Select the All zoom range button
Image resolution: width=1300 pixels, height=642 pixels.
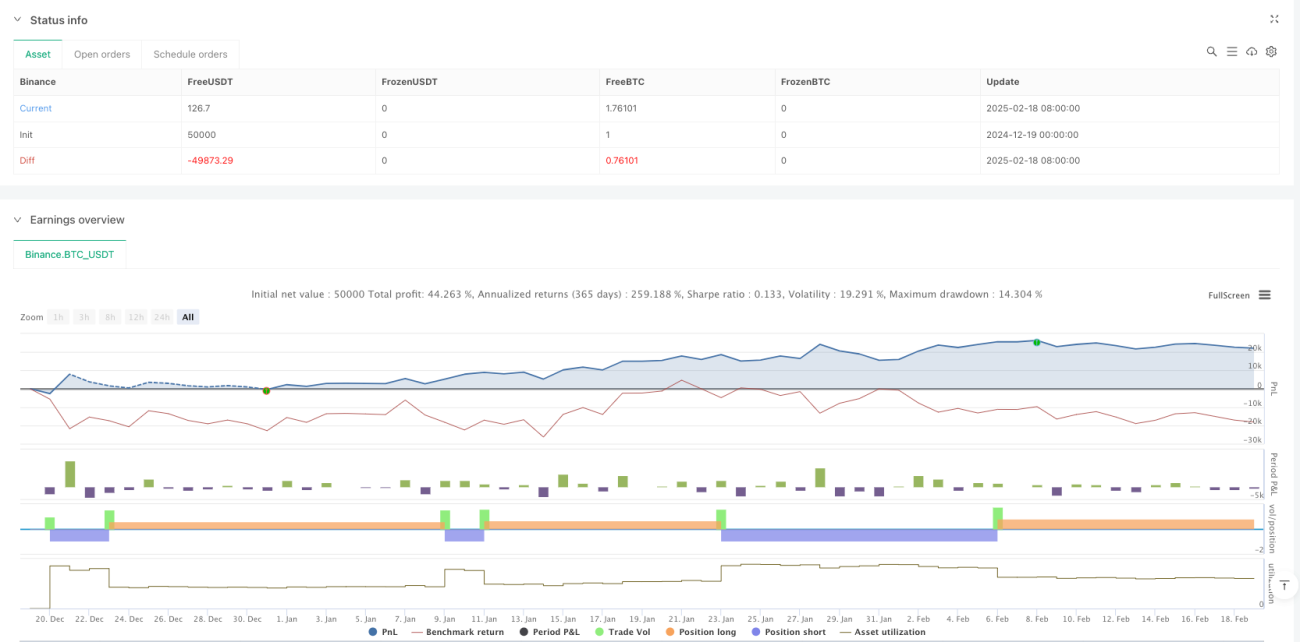click(x=188, y=317)
